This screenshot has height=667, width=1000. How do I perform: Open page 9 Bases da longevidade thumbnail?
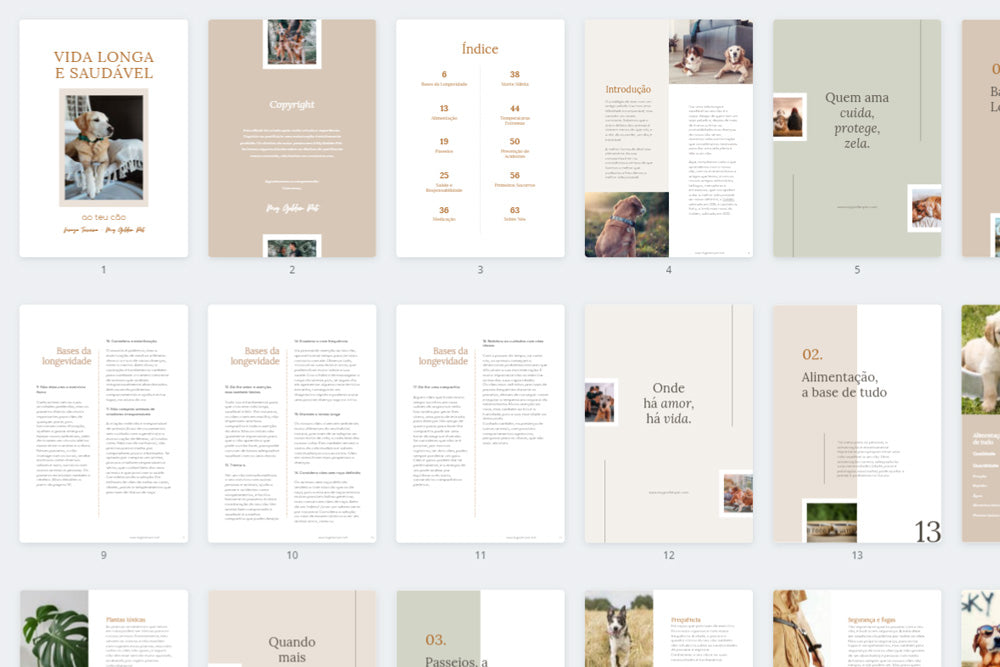[x=103, y=423]
